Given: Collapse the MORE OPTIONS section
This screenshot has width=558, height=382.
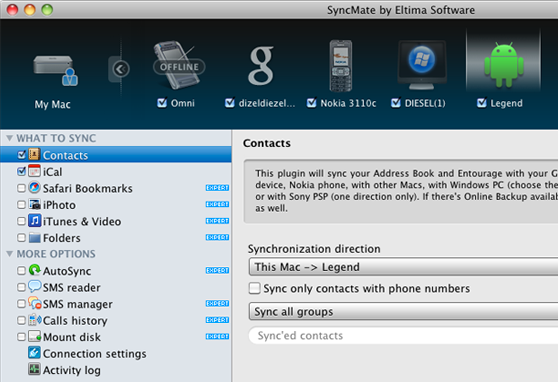Looking at the screenshot, I should (x=10, y=254).
